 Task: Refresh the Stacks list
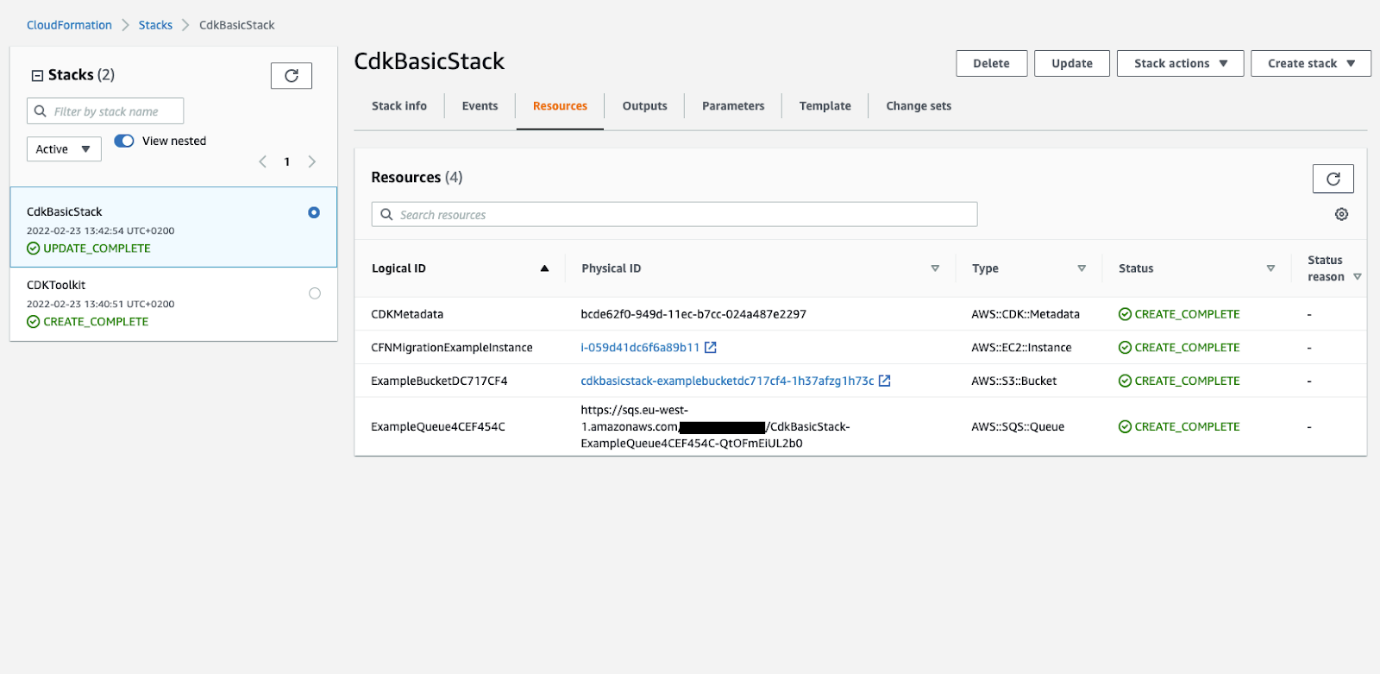pos(291,75)
